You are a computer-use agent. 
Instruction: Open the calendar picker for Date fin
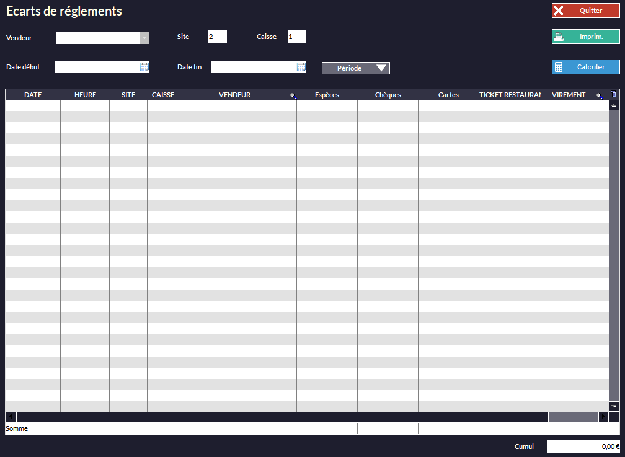pos(300,67)
